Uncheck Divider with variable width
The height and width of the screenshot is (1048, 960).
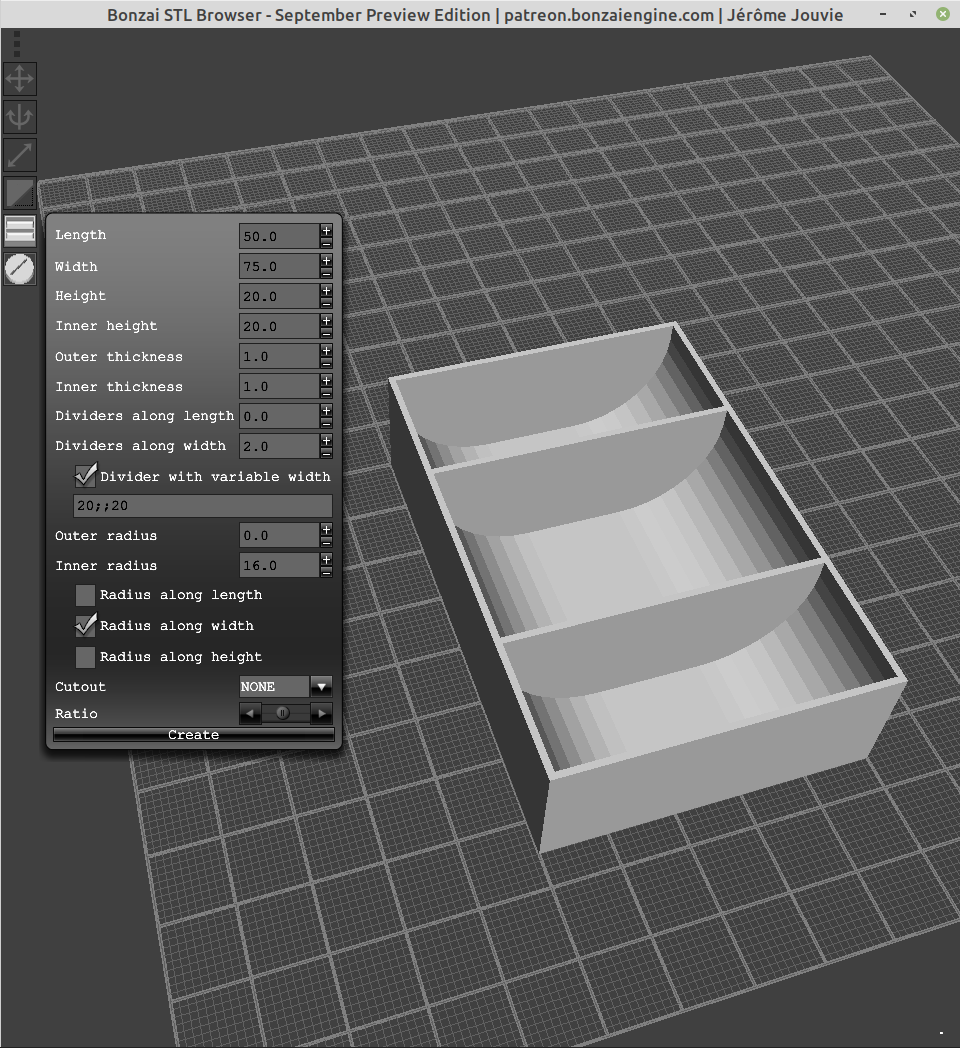(86, 477)
